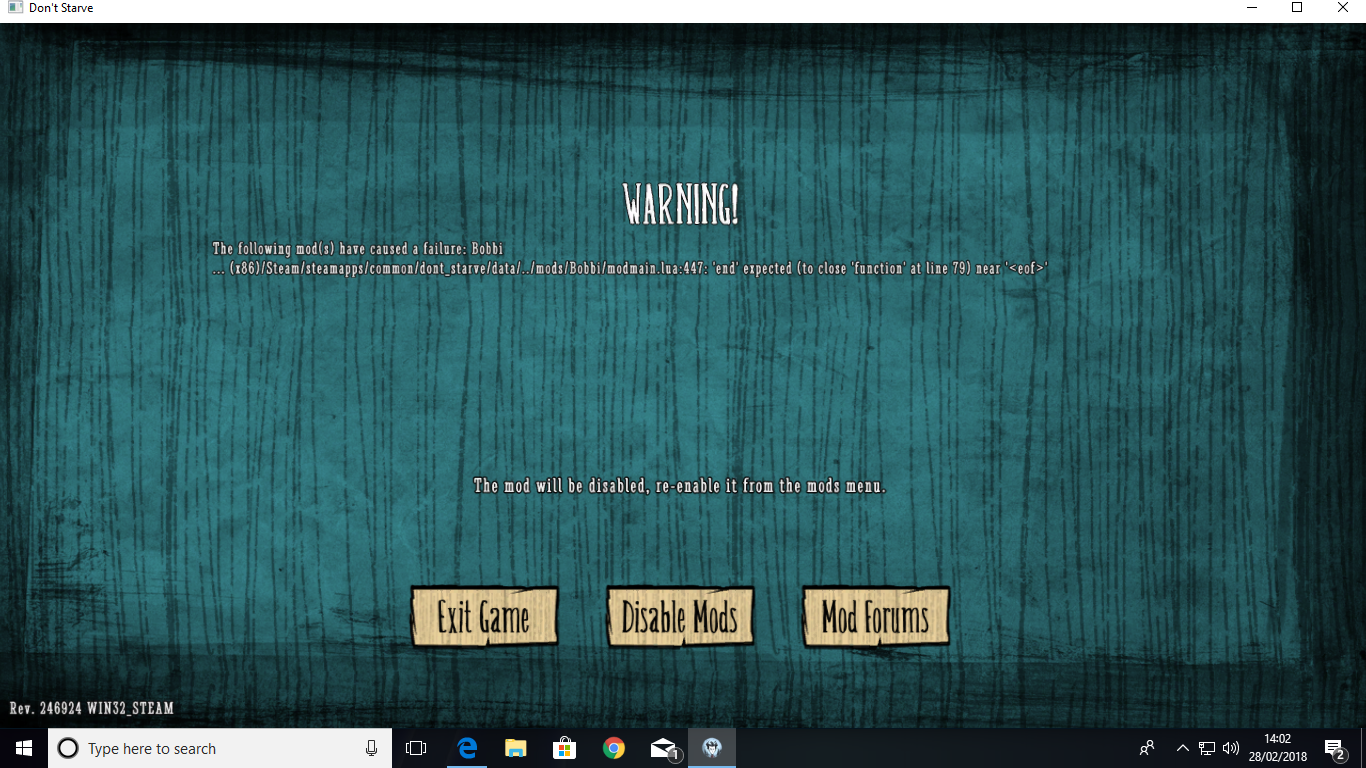The width and height of the screenshot is (1366, 768).
Task: Open File Explorer from the taskbar
Action: [x=515, y=748]
